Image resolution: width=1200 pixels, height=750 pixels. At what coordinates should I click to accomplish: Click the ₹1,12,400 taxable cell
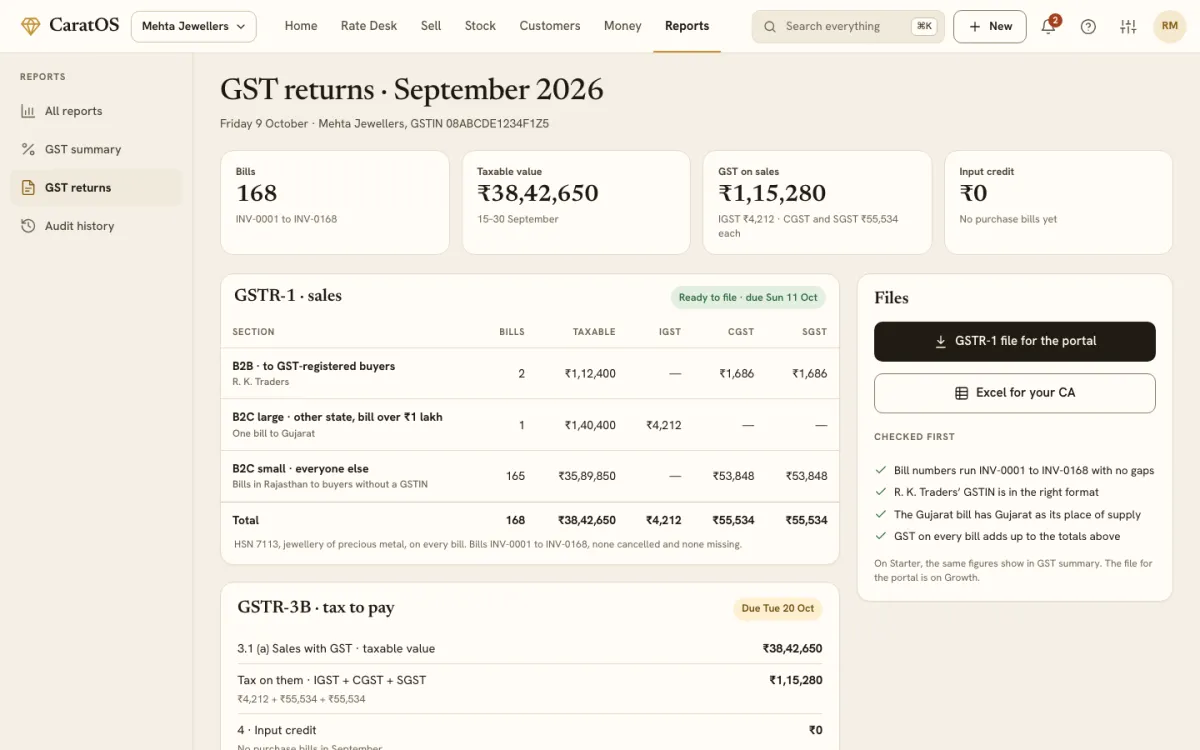[590, 373]
